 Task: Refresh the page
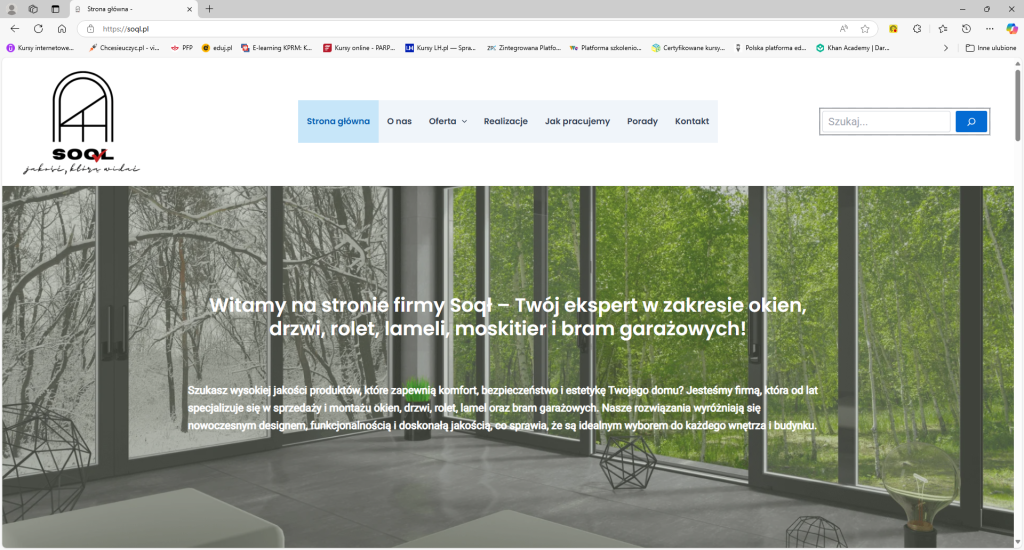coord(38,29)
